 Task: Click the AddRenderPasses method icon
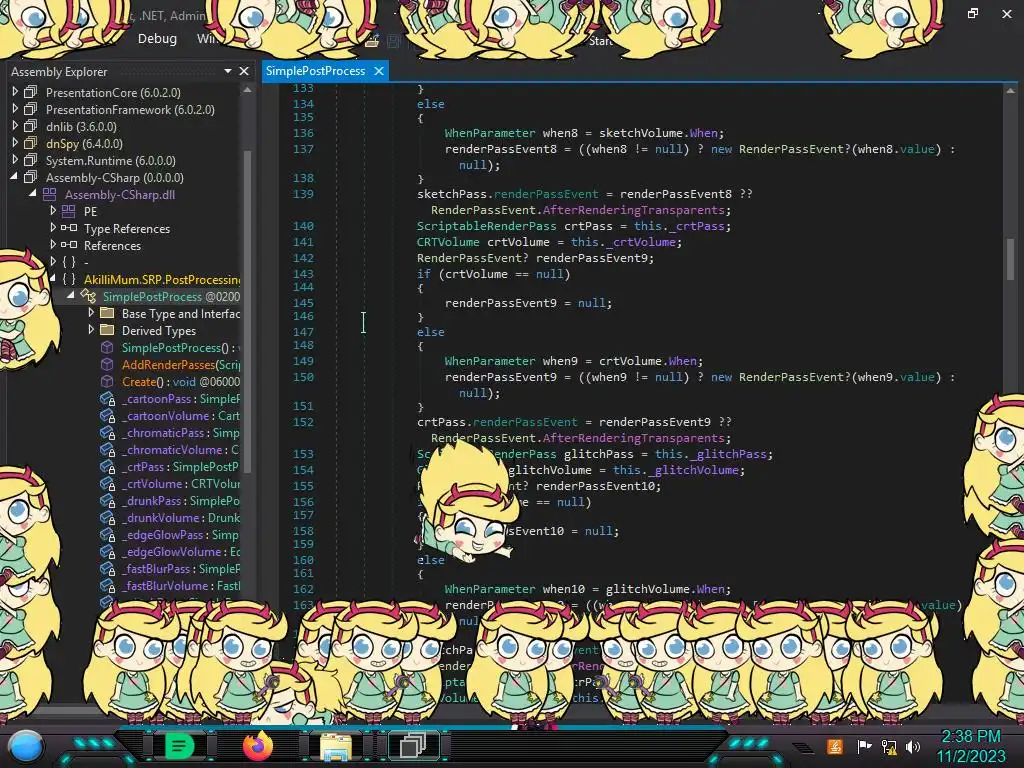pyautogui.click(x=107, y=364)
